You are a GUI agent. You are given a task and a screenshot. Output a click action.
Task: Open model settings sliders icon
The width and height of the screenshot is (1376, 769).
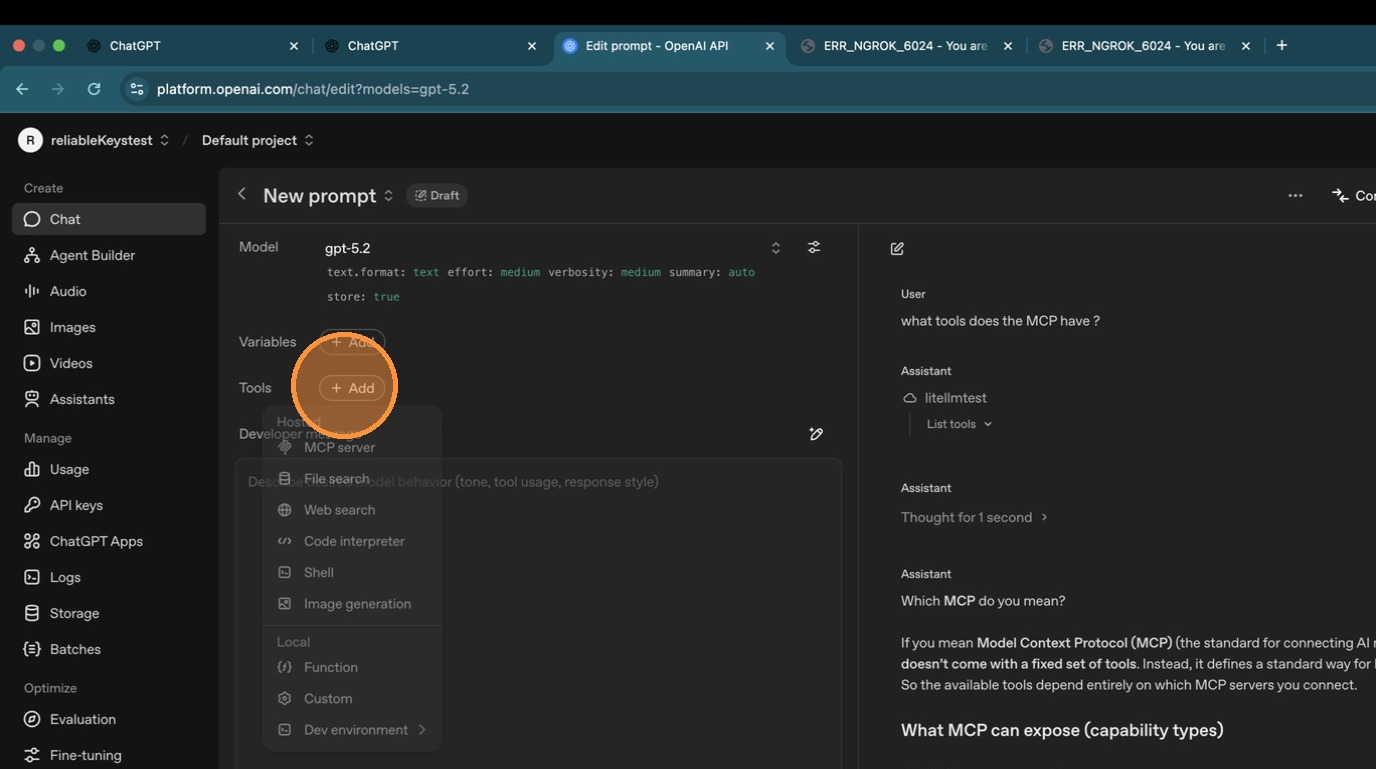[814, 247]
